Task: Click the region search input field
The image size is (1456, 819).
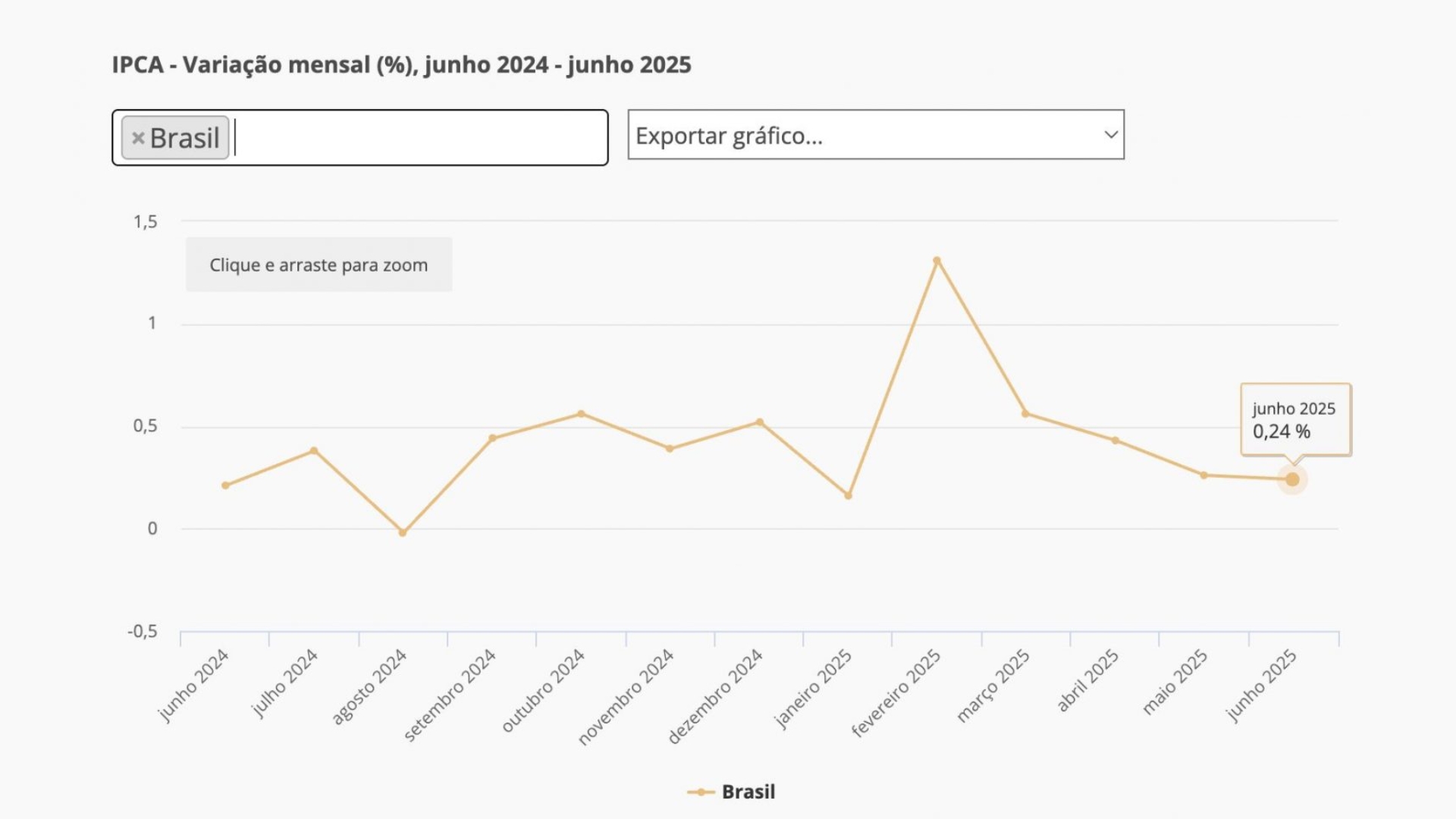Action: (417, 138)
